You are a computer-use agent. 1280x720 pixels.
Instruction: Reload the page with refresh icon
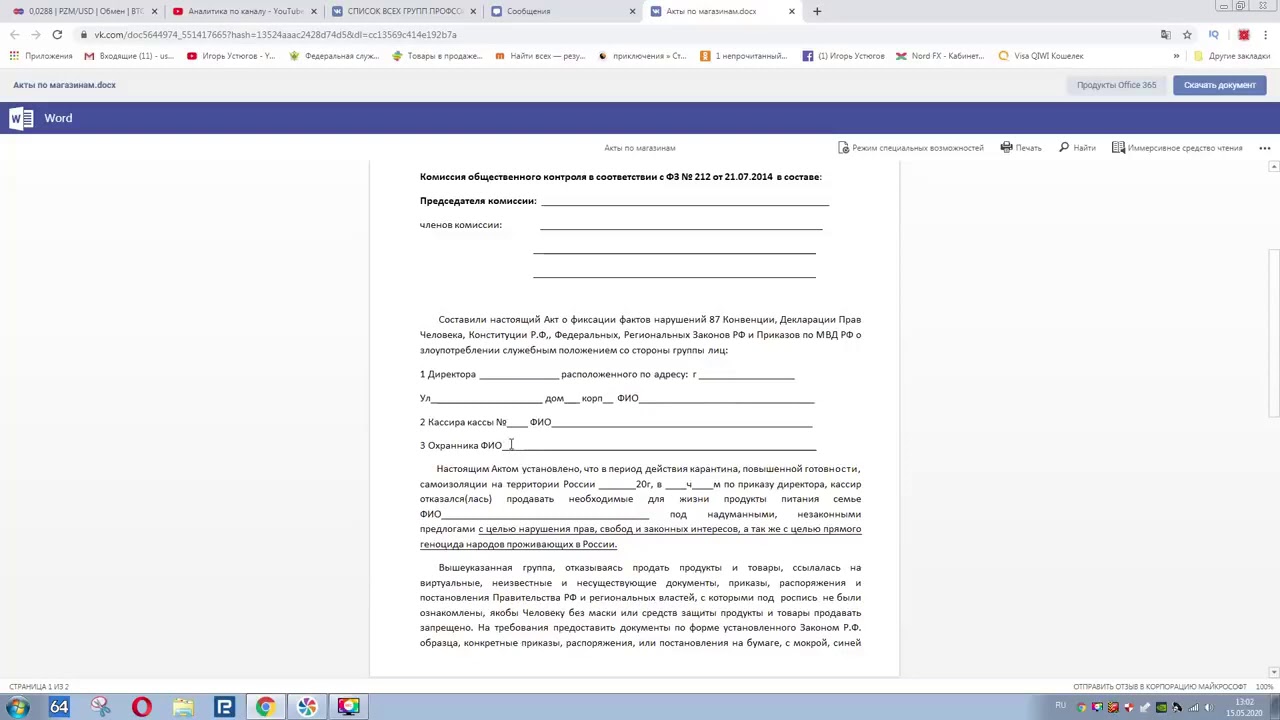(x=57, y=35)
